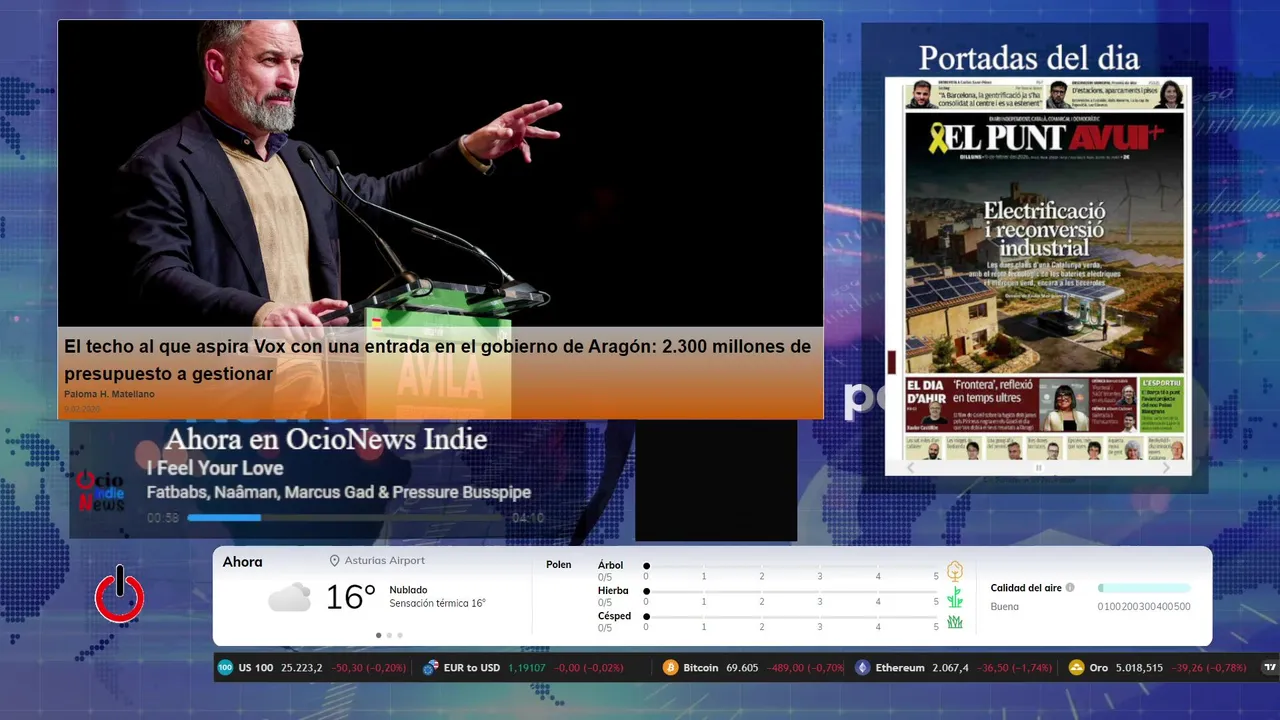The image size is (1280, 720).
Task: Click the Ethereum price 2.067,4
Action: pyautogui.click(x=950, y=667)
